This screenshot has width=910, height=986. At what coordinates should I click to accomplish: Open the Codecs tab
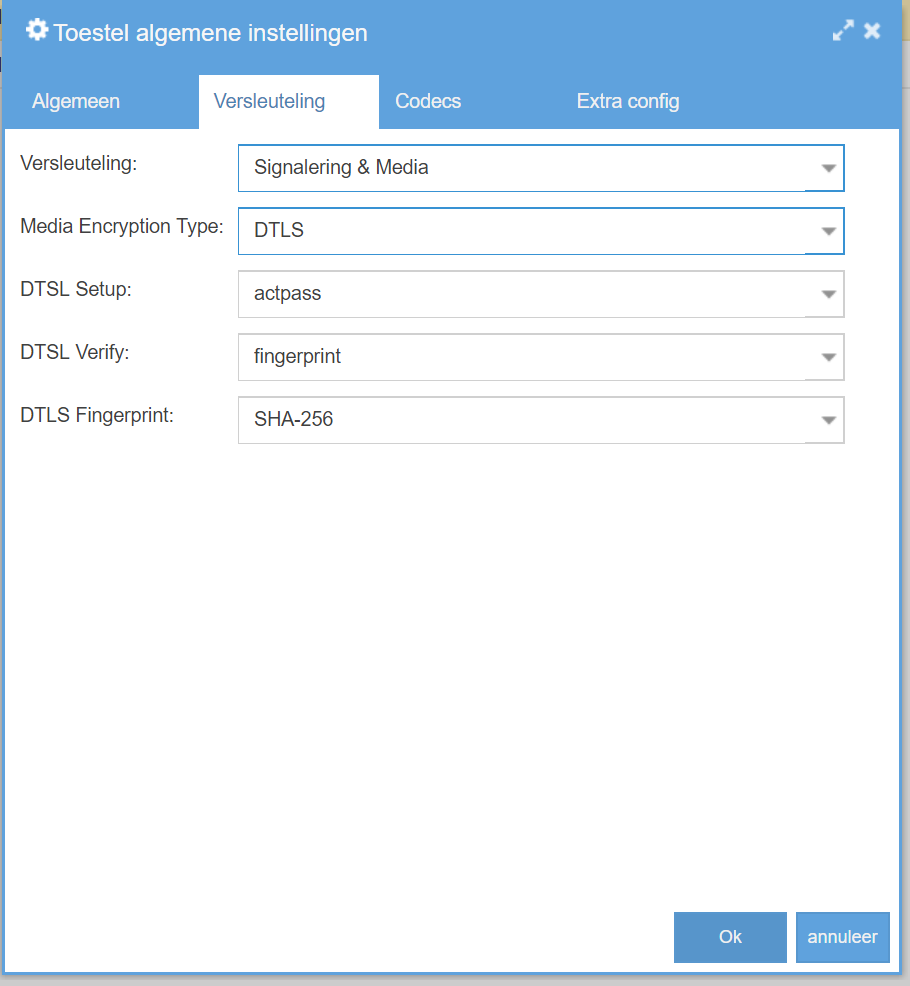pyautogui.click(x=428, y=101)
